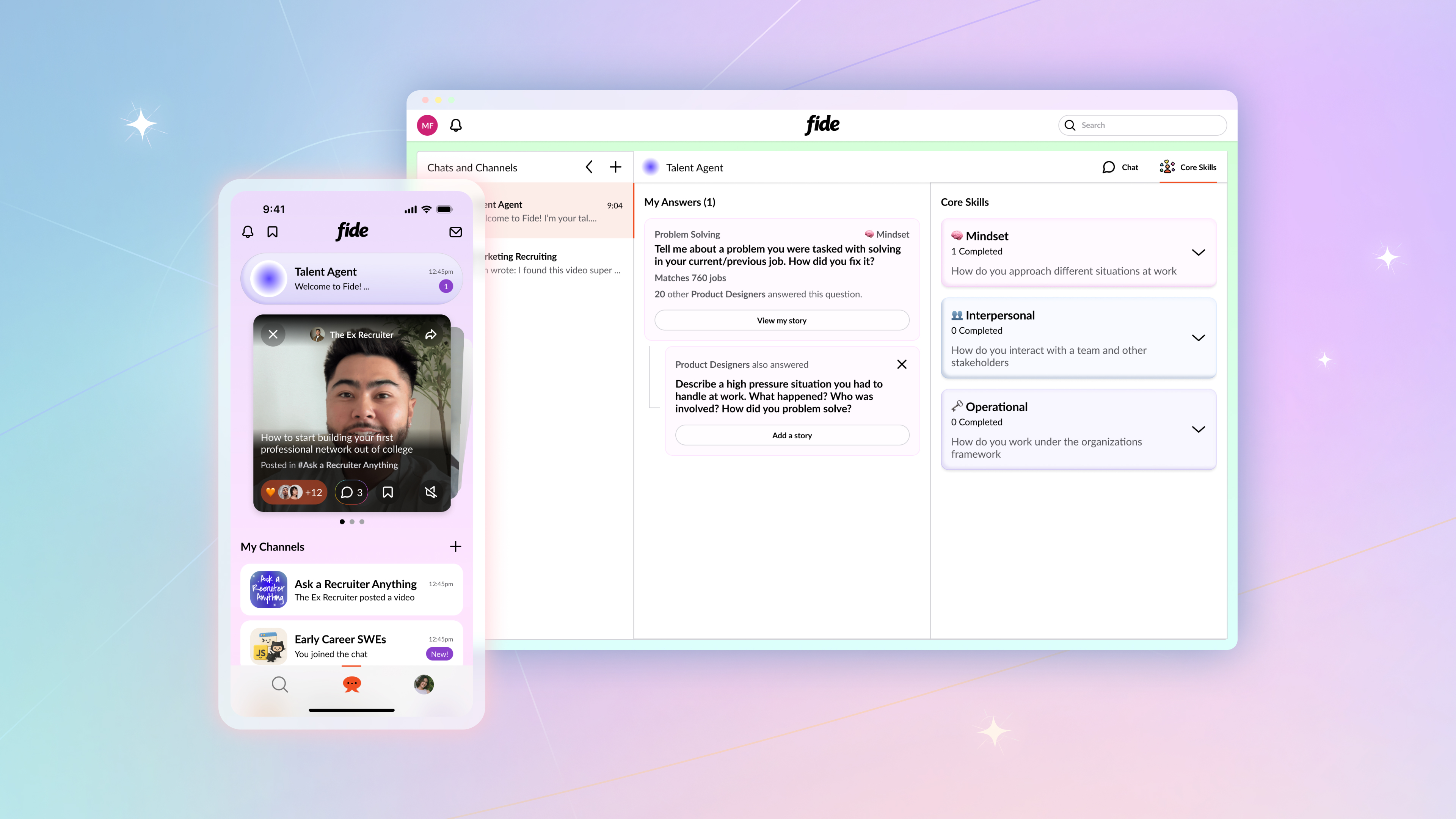
Task: Click the View my story button
Action: click(x=781, y=320)
